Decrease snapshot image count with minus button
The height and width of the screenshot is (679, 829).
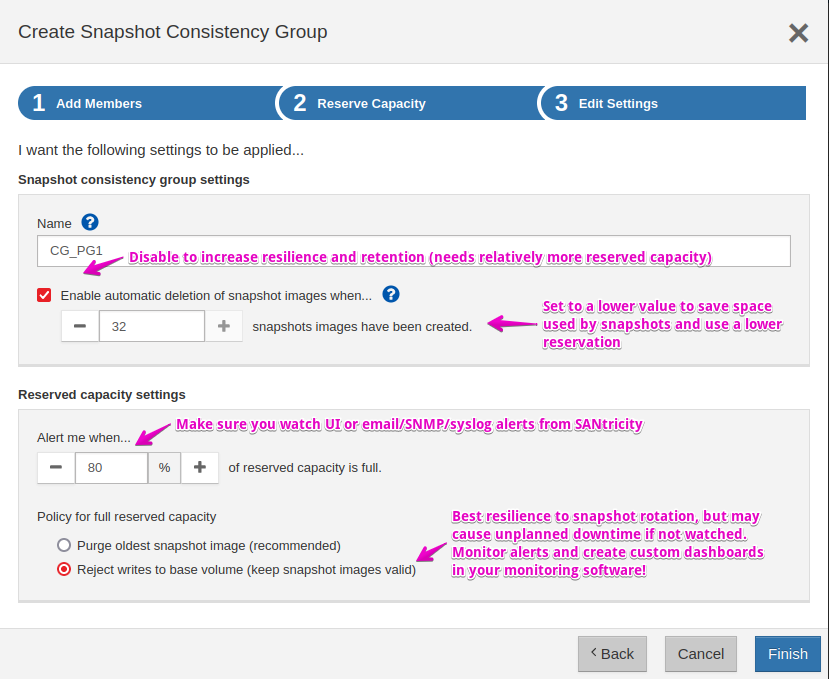[80, 326]
